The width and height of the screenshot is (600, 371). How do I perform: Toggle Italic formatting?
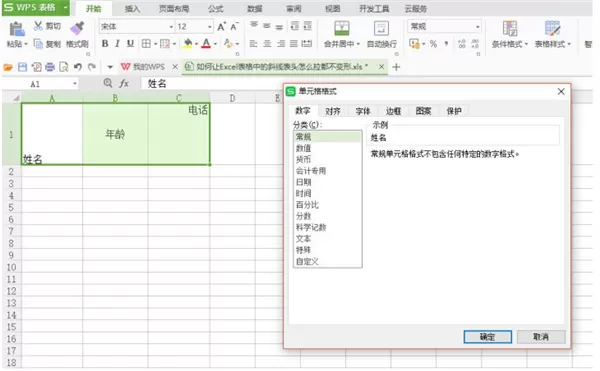coord(117,44)
